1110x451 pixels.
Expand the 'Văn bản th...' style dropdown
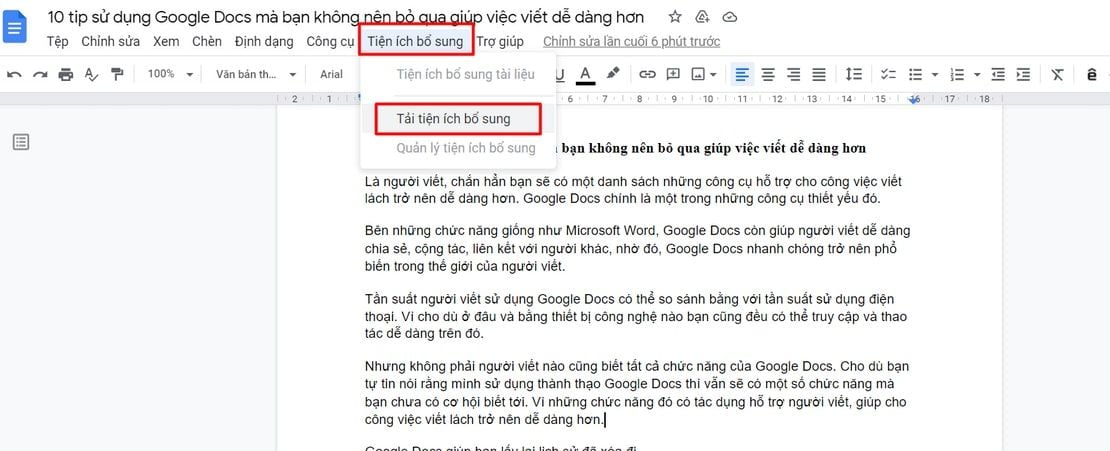click(256, 74)
